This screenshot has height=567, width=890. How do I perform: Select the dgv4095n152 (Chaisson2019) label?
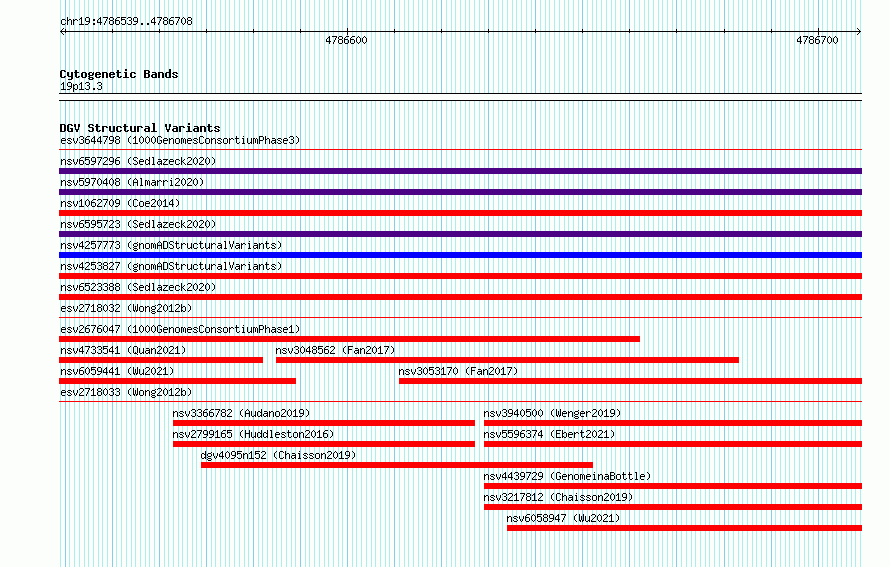point(278,455)
